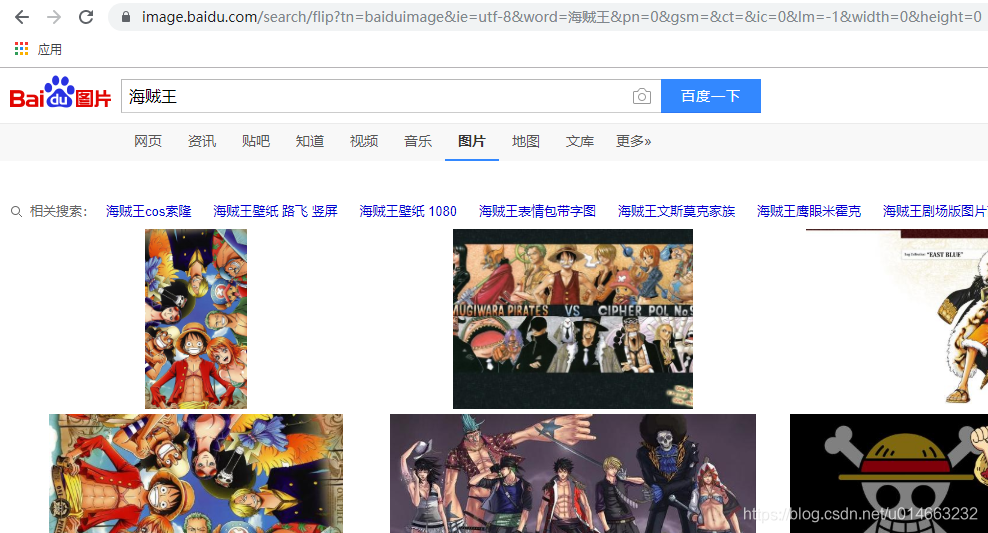Switch to the 音乐 tab

(x=418, y=141)
